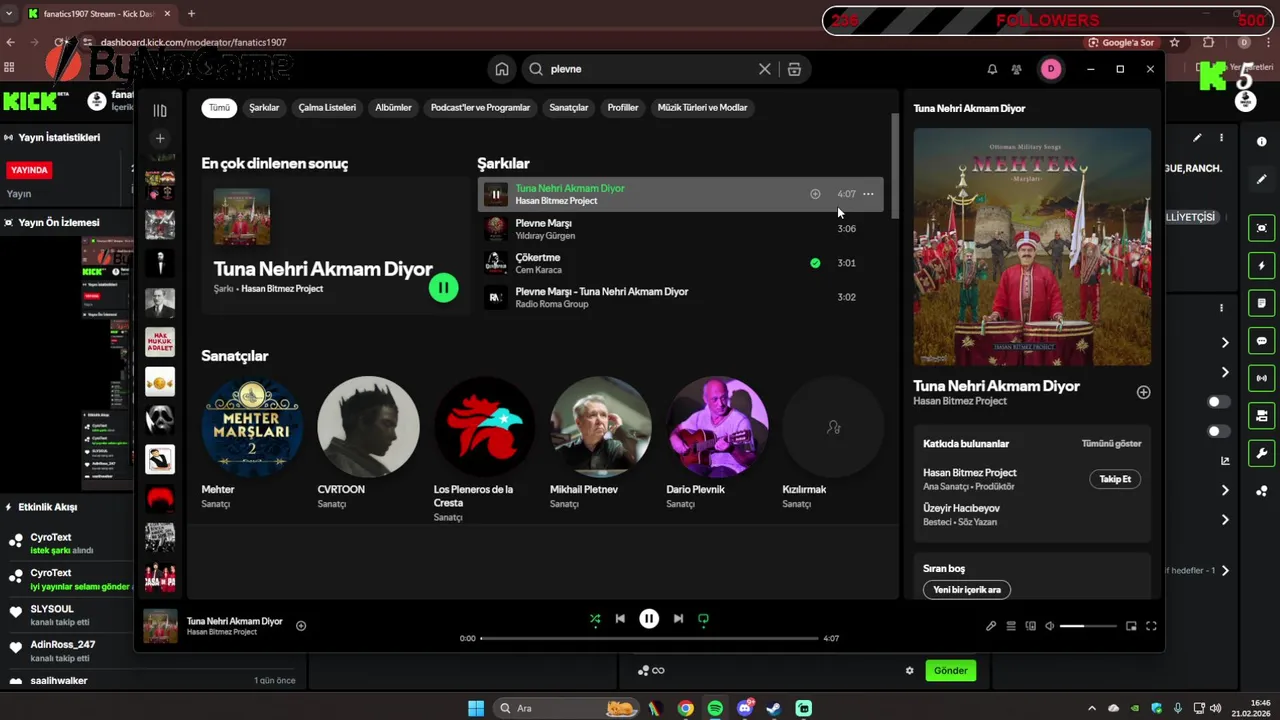
Task: Create a playlist with the plus icon in sidebar
Action: 160,138
